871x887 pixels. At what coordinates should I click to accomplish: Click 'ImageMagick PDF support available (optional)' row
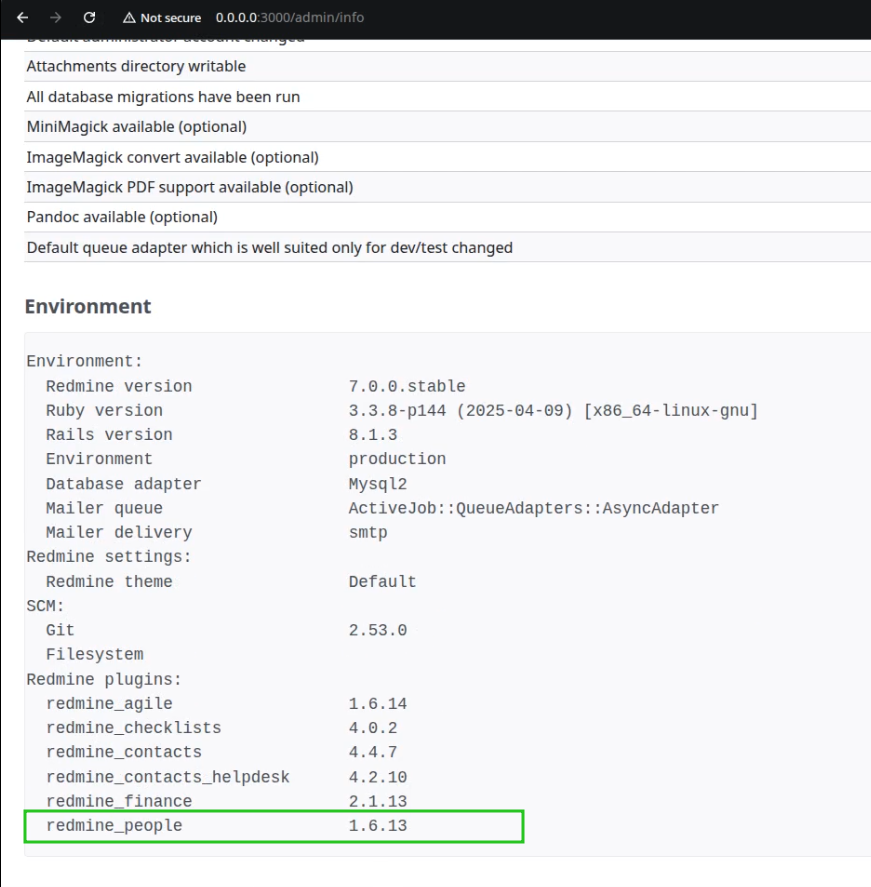[447, 187]
